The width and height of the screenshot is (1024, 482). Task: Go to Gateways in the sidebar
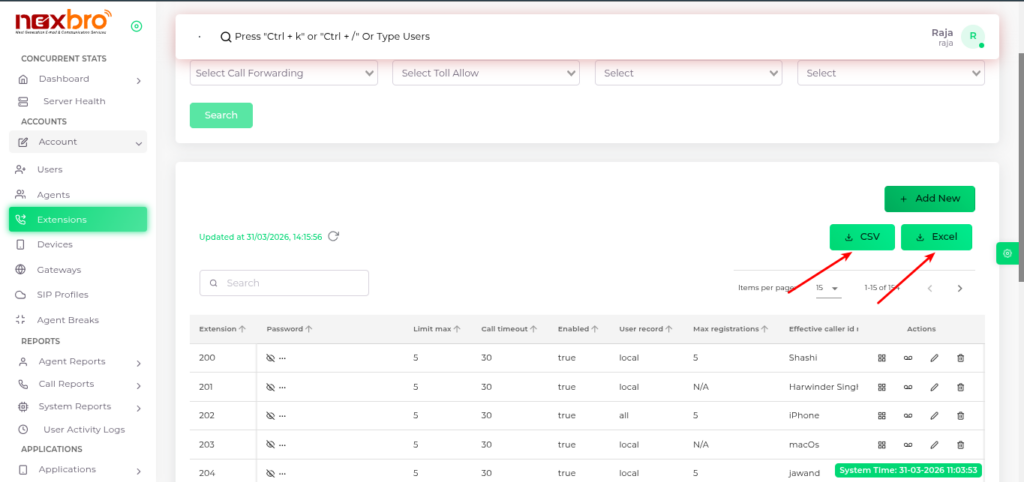(59, 270)
